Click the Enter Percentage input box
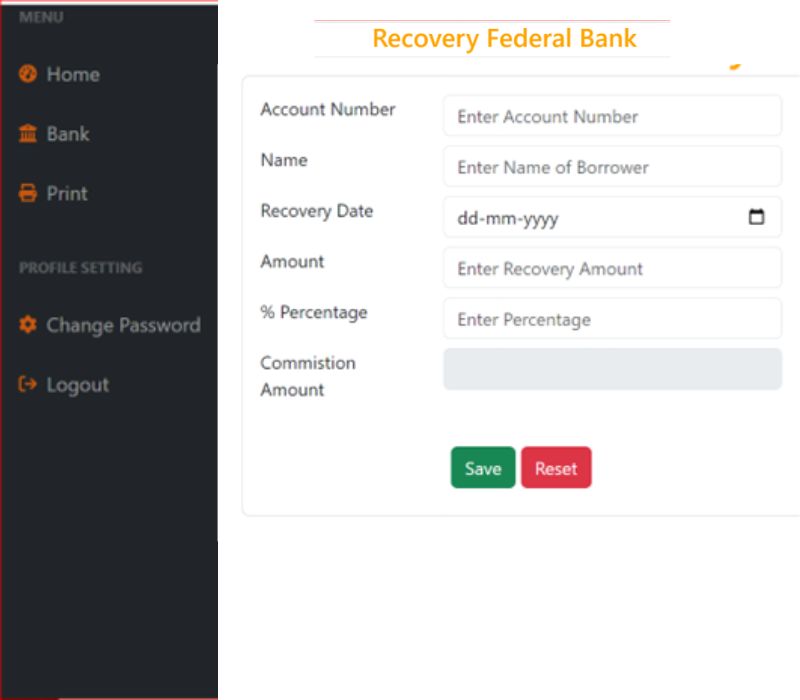800x700 pixels. pos(612,319)
